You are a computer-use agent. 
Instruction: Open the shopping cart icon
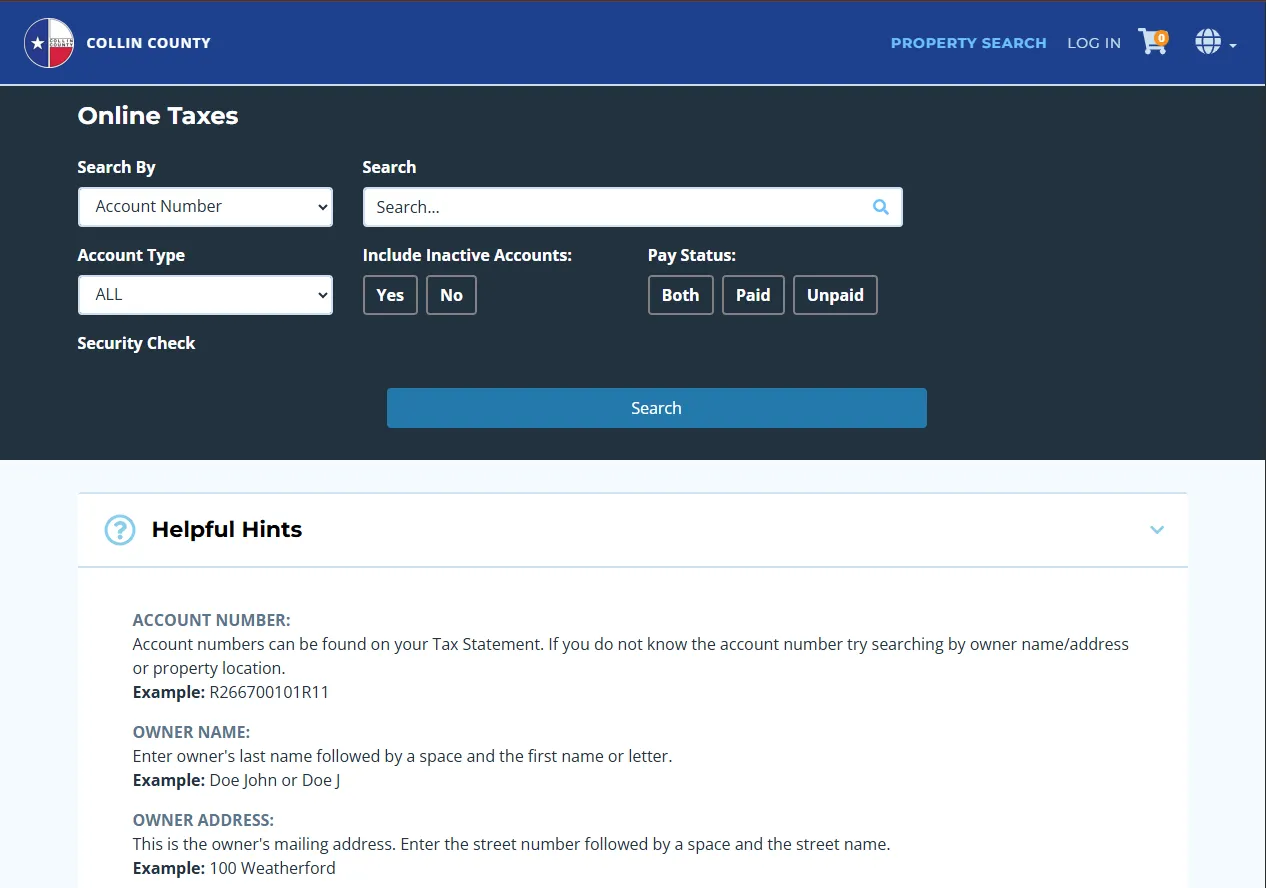[1153, 42]
